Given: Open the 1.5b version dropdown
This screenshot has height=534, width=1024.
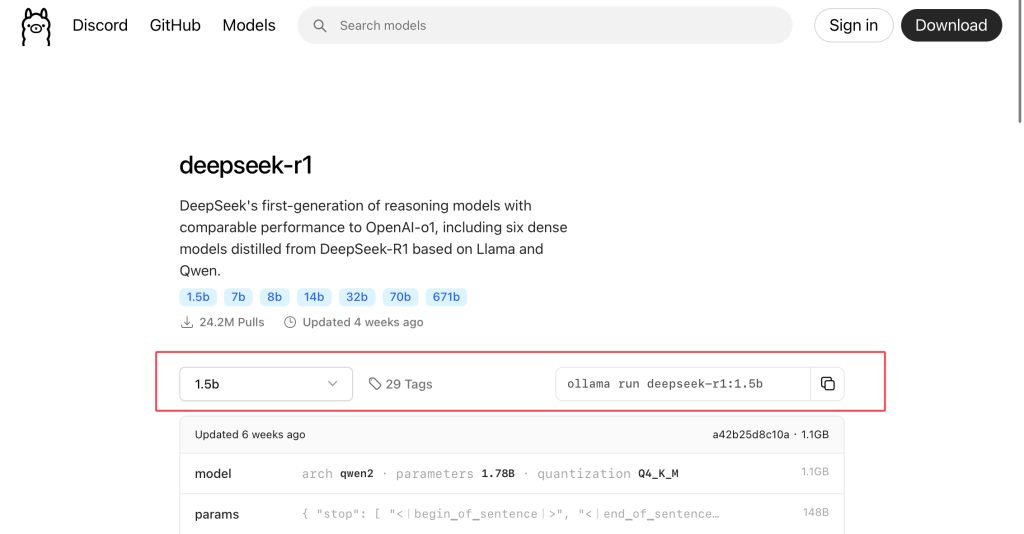Looking at the screenshot, I should [x=265, y=384].
